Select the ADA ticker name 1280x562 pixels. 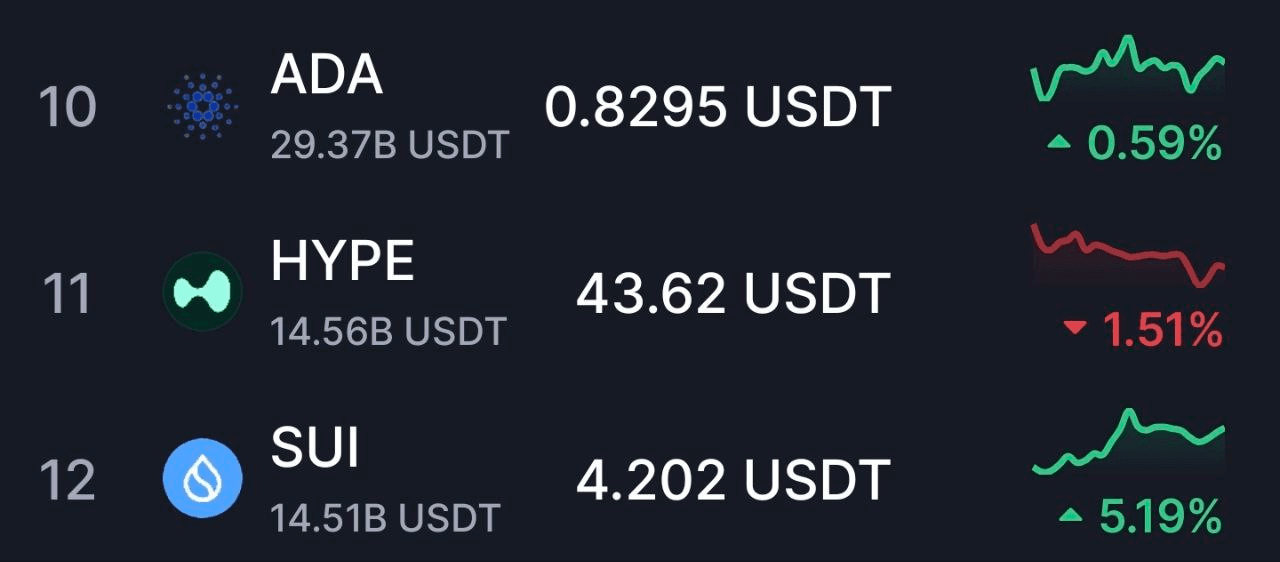[x=327, y=74]
